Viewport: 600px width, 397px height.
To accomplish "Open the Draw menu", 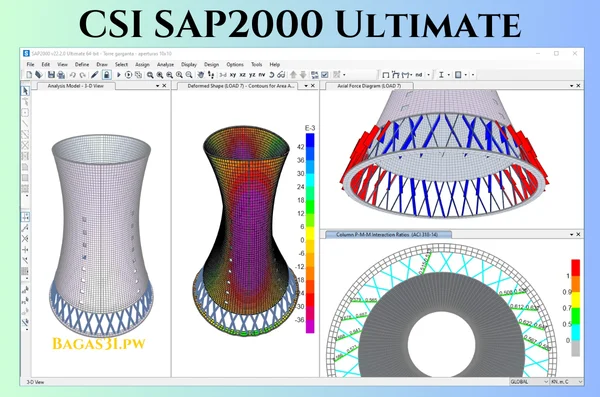I will pos(102,64).
